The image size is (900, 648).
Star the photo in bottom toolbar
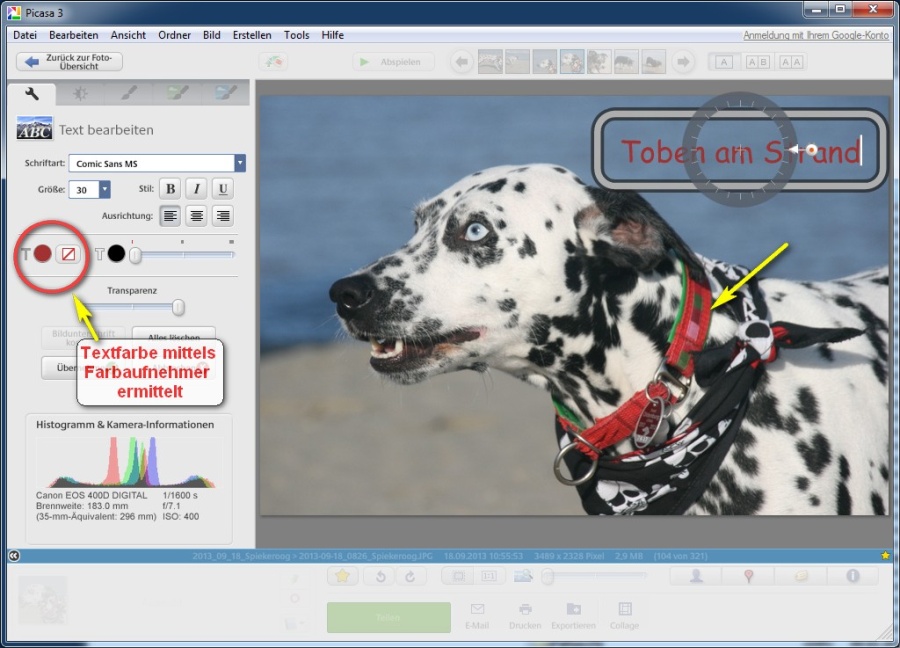coord(342,576)
